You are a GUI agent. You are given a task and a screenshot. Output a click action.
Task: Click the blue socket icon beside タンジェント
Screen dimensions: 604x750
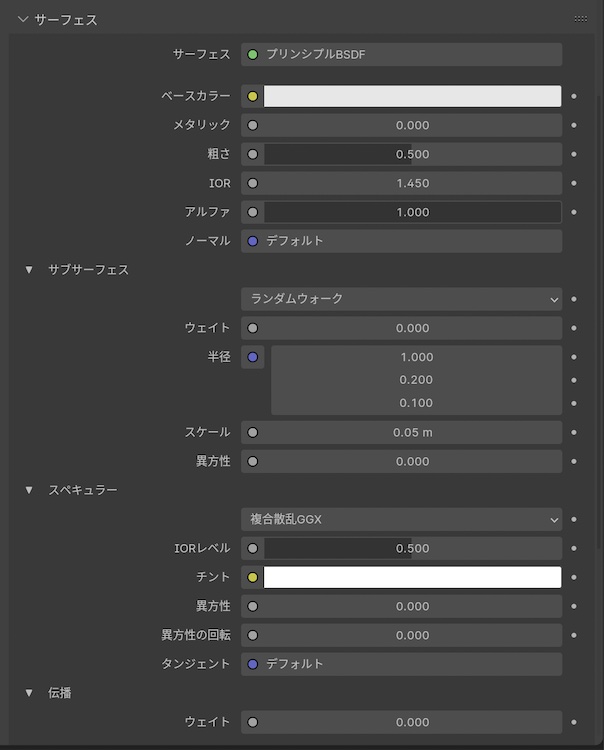252,663
